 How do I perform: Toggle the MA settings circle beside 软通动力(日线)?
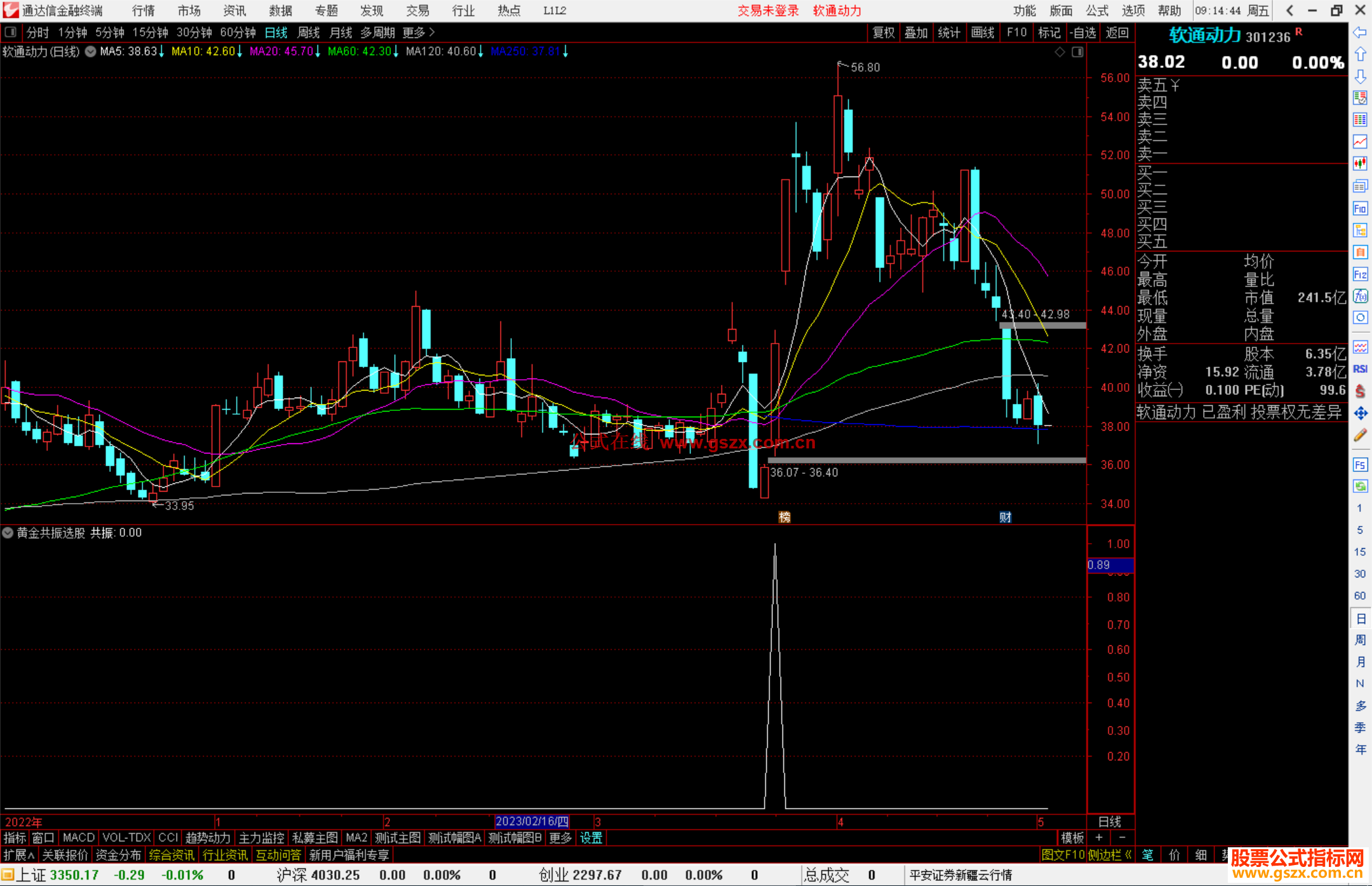(x=91, y=51)
